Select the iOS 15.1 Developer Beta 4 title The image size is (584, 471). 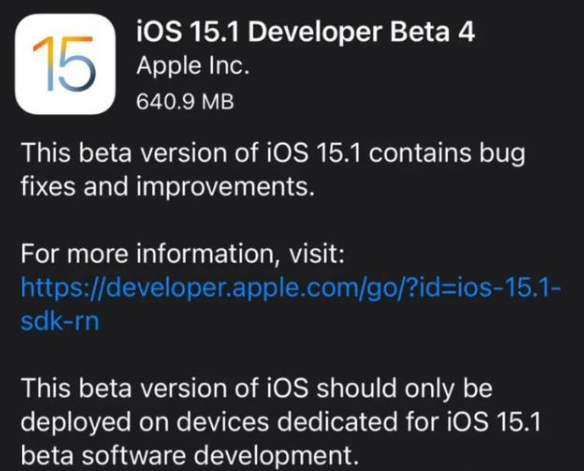[x=305, y=32]
